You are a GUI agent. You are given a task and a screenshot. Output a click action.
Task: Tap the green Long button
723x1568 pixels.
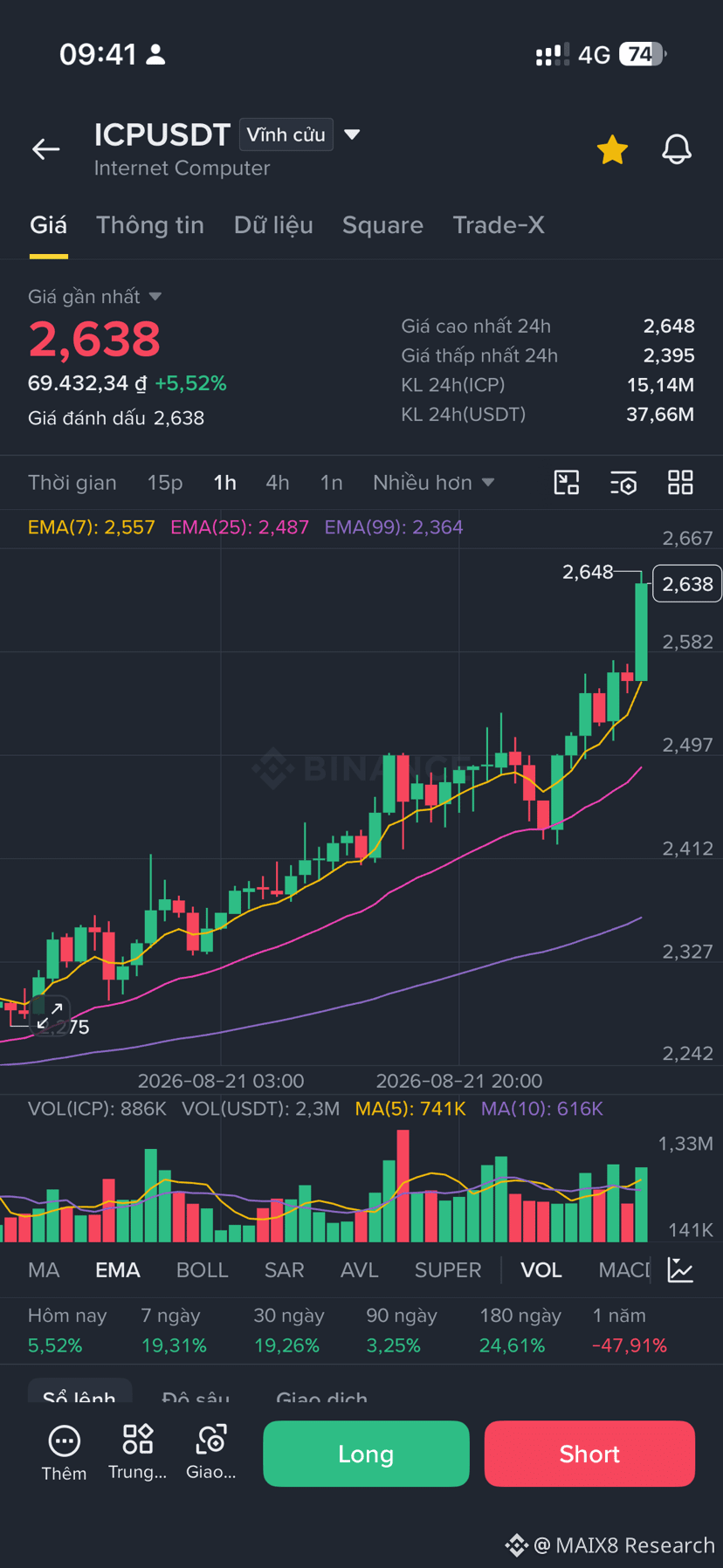click(x=366, y=1454)
